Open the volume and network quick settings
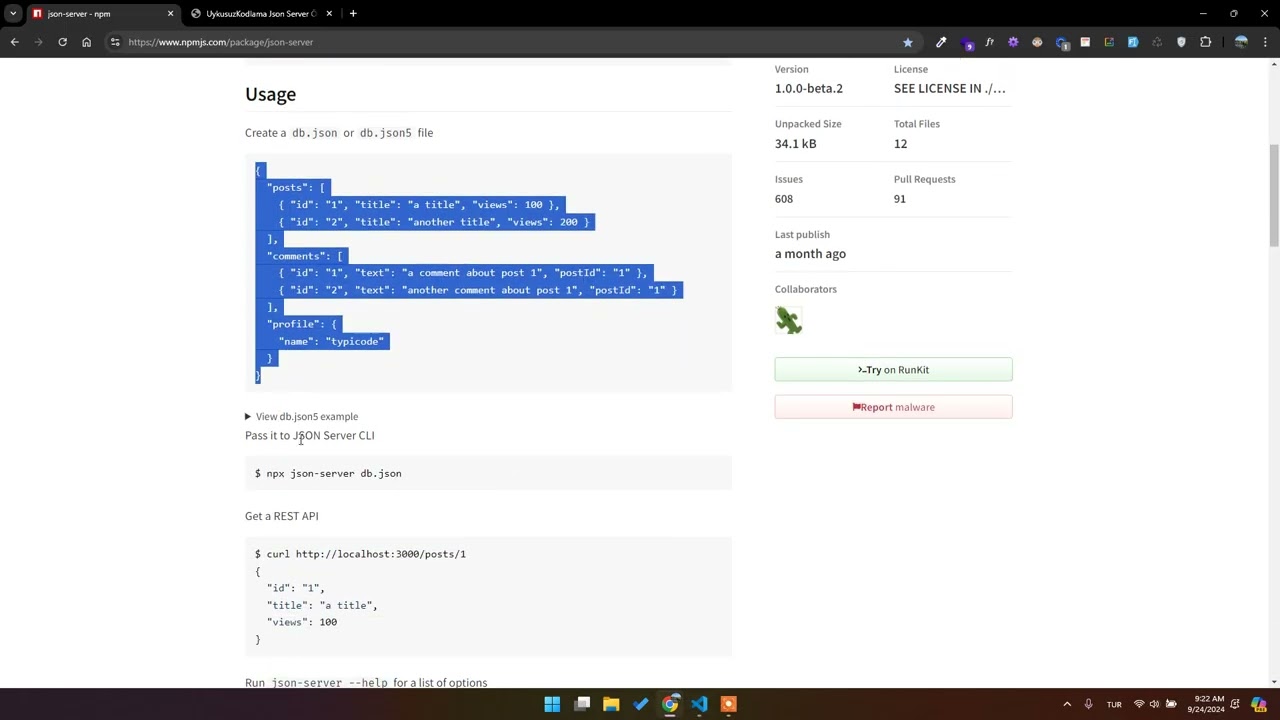 (x=1154, y=704)
